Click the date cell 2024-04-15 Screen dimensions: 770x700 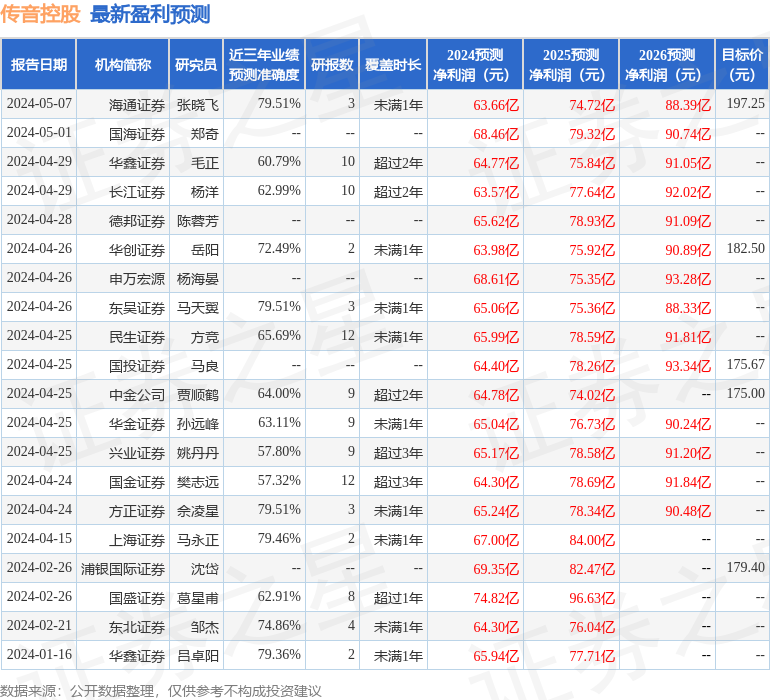pos(39,538)
